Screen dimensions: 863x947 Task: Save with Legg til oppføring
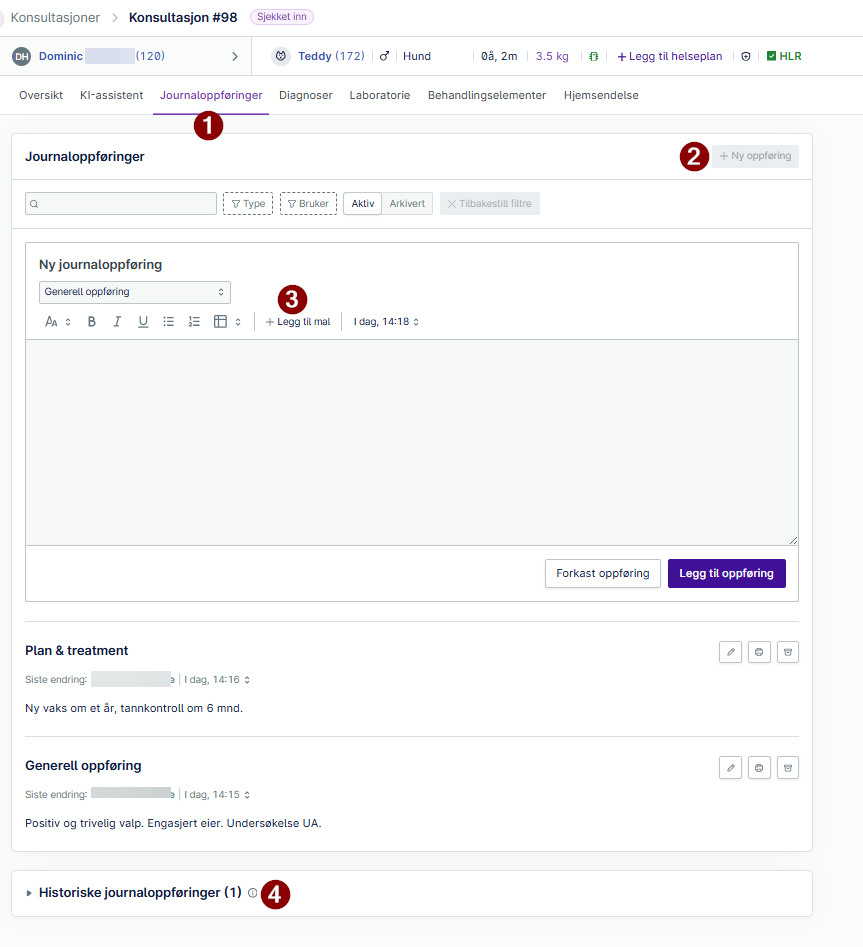click(727, 573)
